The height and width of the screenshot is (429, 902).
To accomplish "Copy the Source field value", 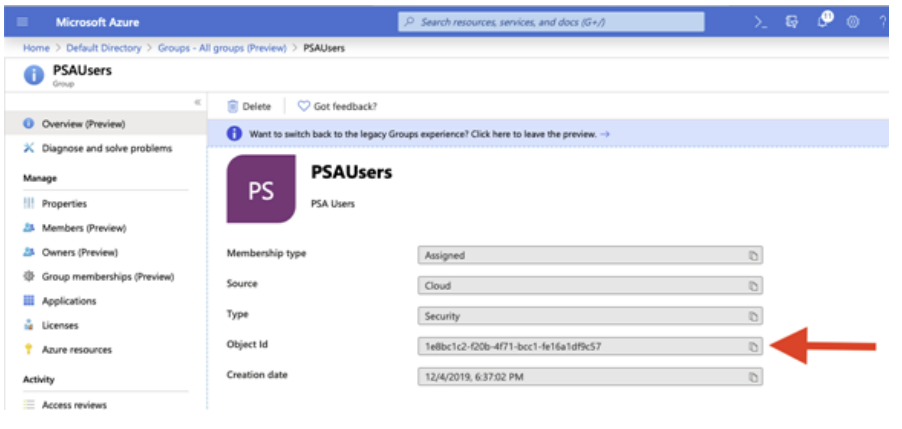I will click(752, 286).
